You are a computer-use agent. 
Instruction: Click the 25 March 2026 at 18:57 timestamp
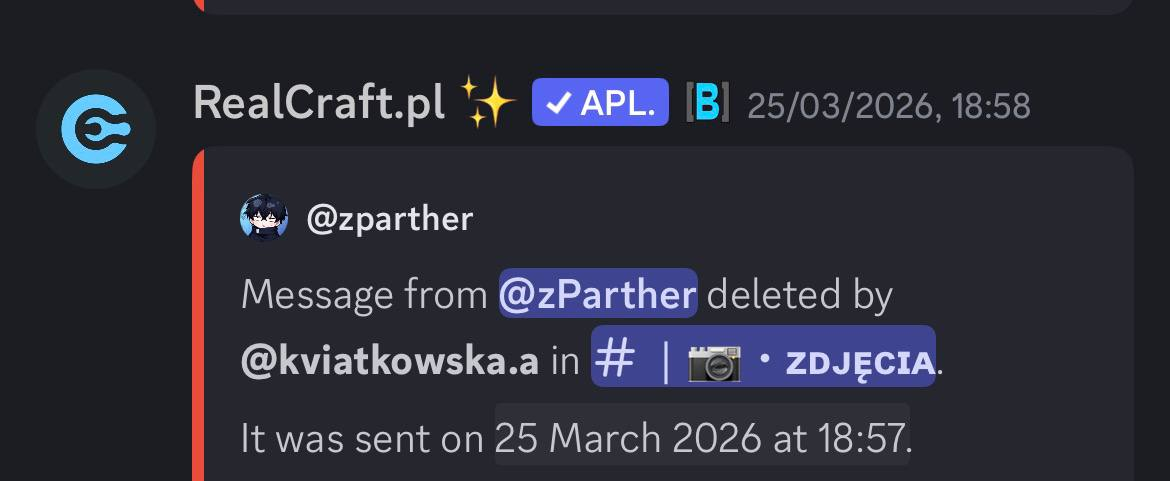(701, 437)
